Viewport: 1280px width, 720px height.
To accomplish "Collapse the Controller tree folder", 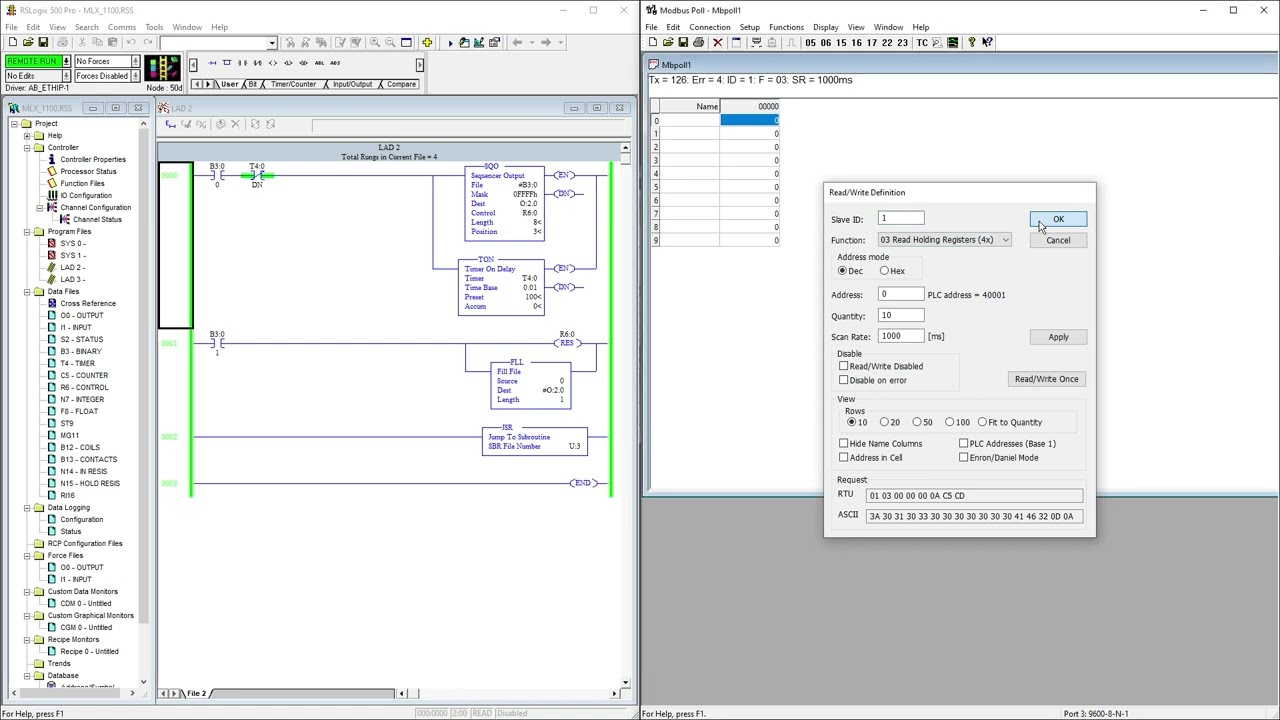I will point(27,147).
